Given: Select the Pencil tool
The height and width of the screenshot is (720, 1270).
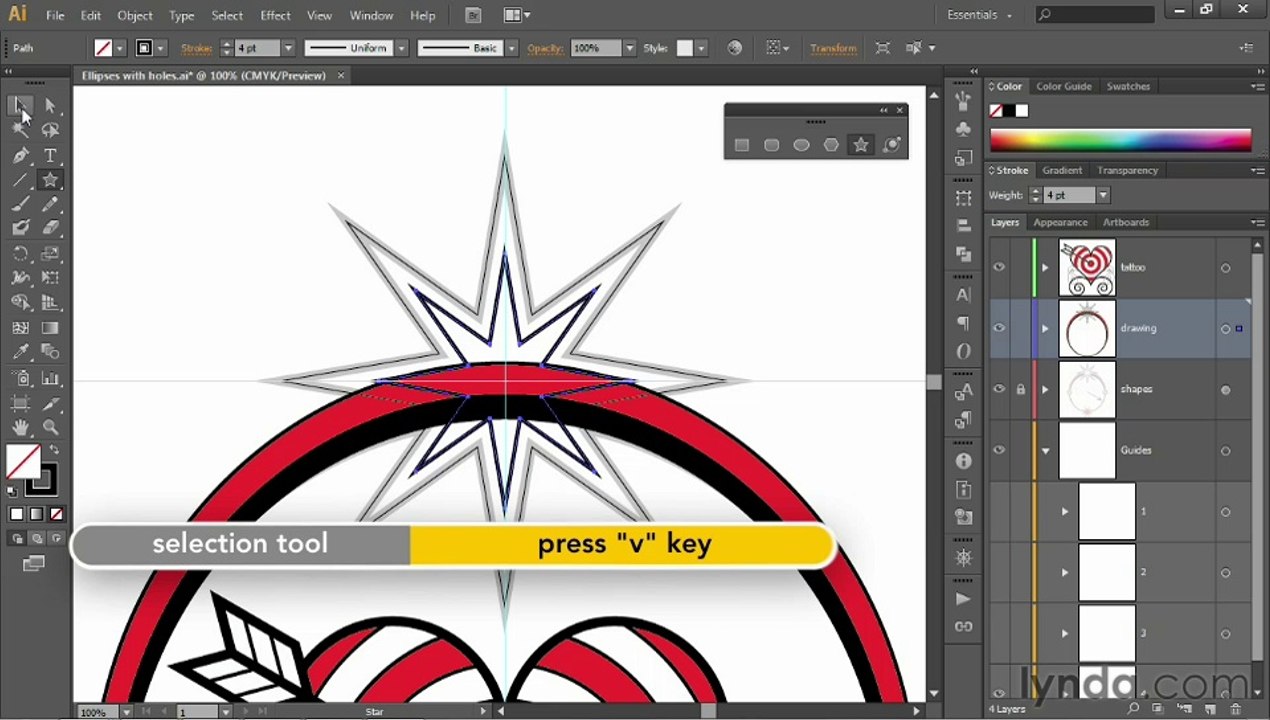Looking at the screenshot, I should pos(50,204).
